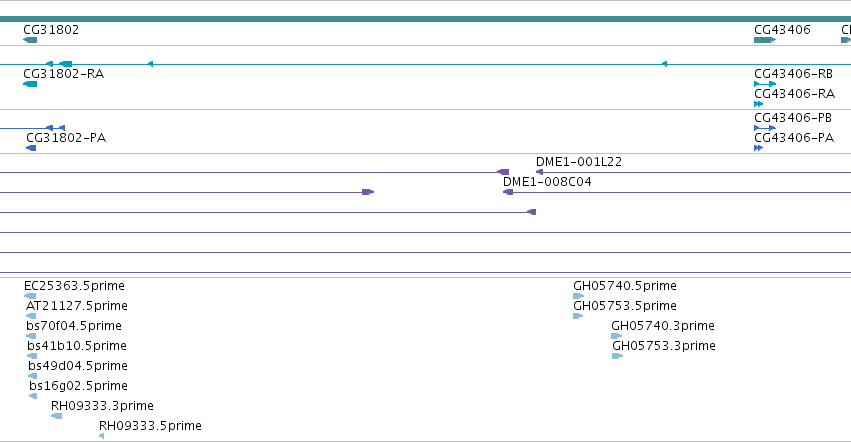Click the CG31802-PA blue arrow glyph

31,148
